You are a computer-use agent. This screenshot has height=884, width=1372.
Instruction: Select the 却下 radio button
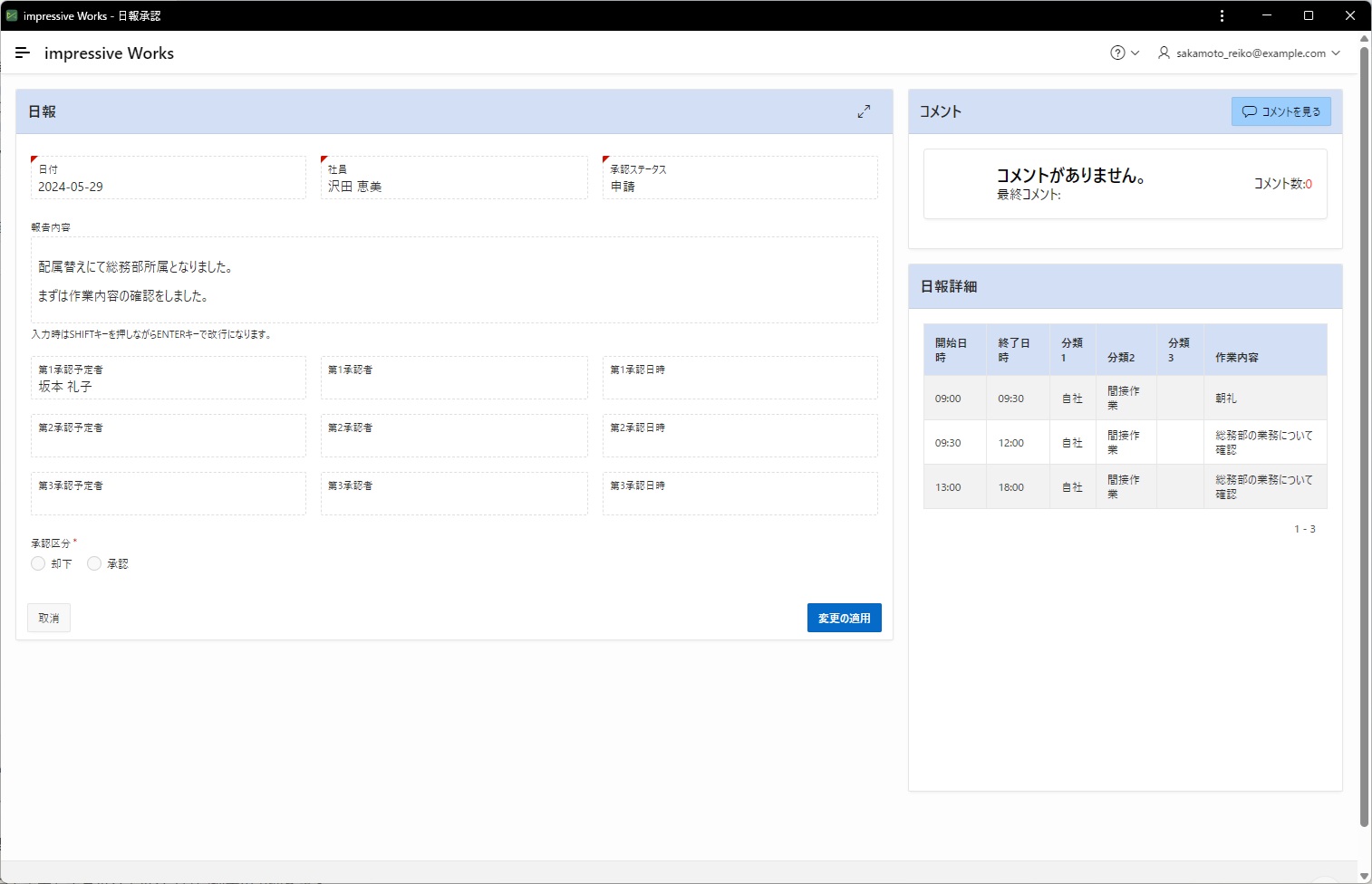pos(38,563)
